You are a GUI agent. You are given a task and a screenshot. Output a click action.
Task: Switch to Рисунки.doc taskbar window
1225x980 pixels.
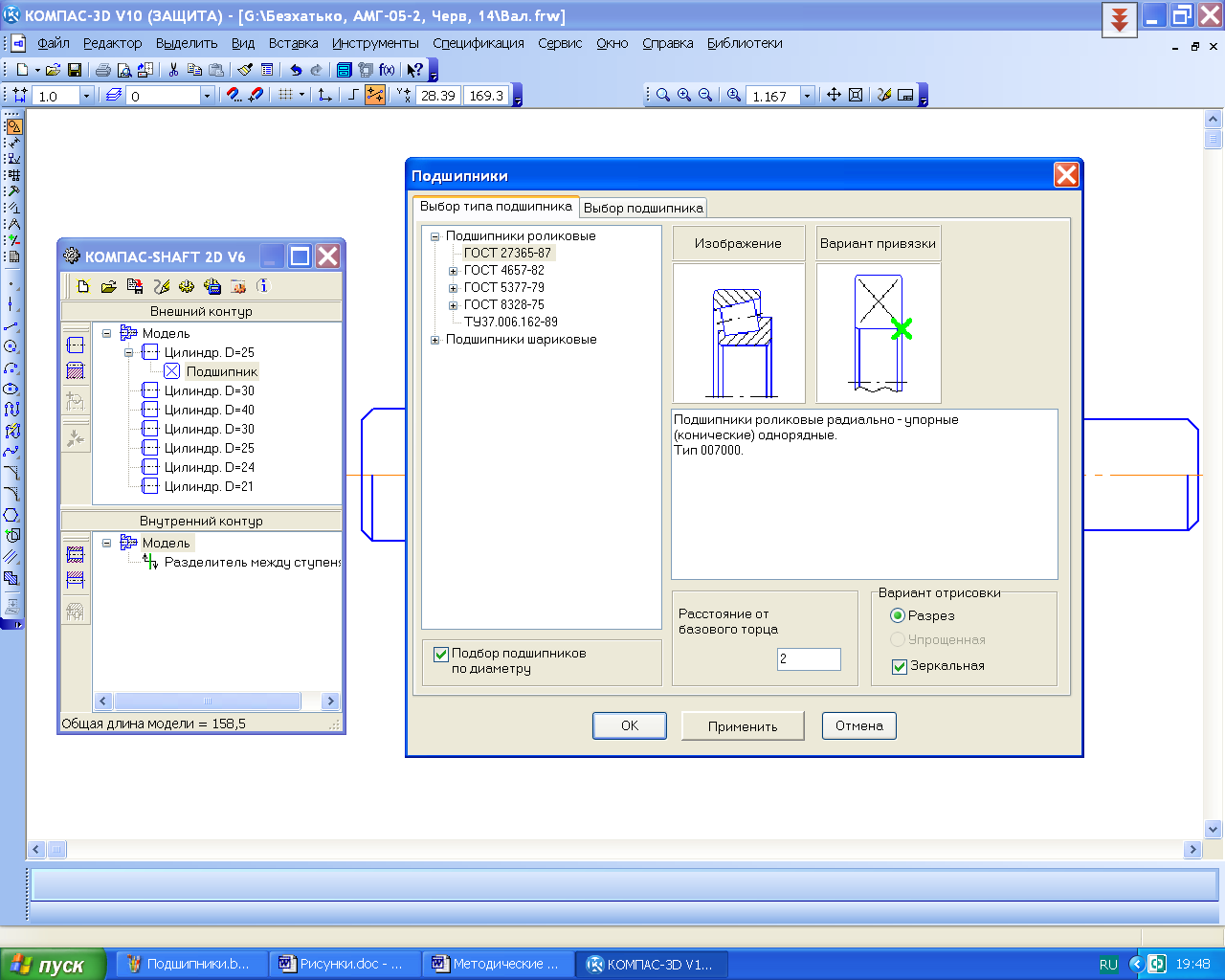tap(345, 965)
